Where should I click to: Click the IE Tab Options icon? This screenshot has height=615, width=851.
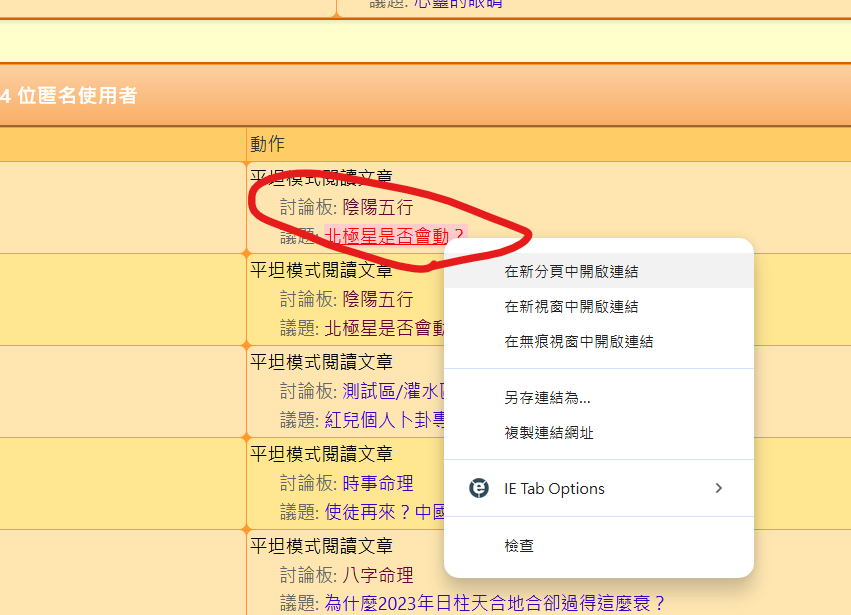click(479, 488)
